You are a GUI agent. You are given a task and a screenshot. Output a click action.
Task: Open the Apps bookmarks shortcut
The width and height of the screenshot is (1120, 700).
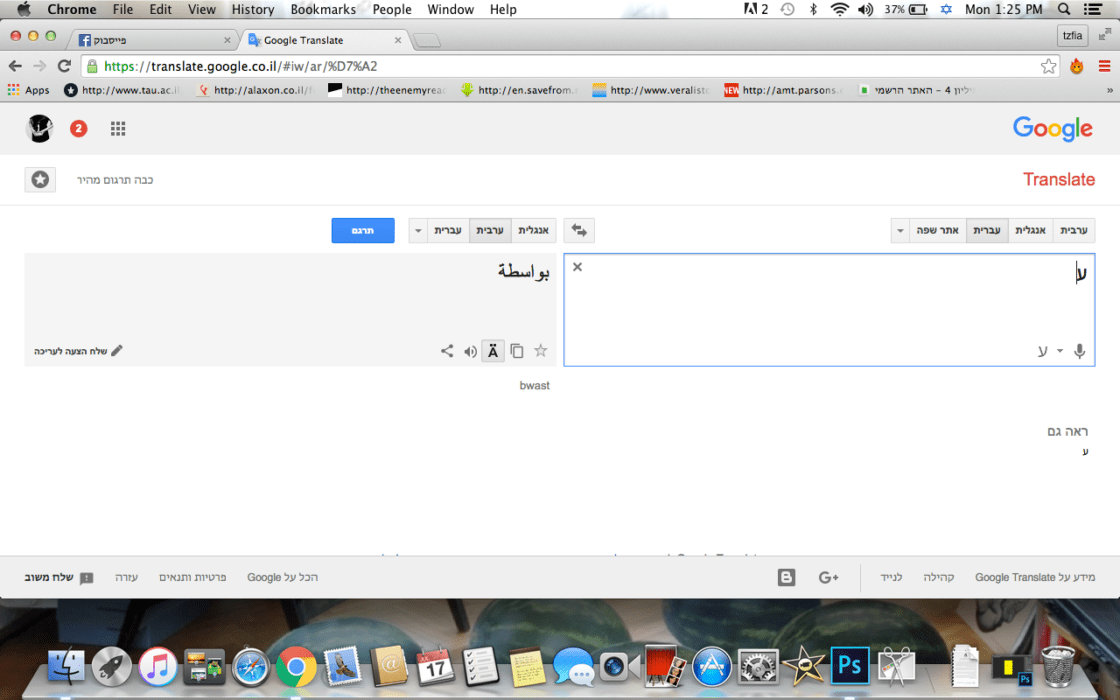[x=29, y=90]
